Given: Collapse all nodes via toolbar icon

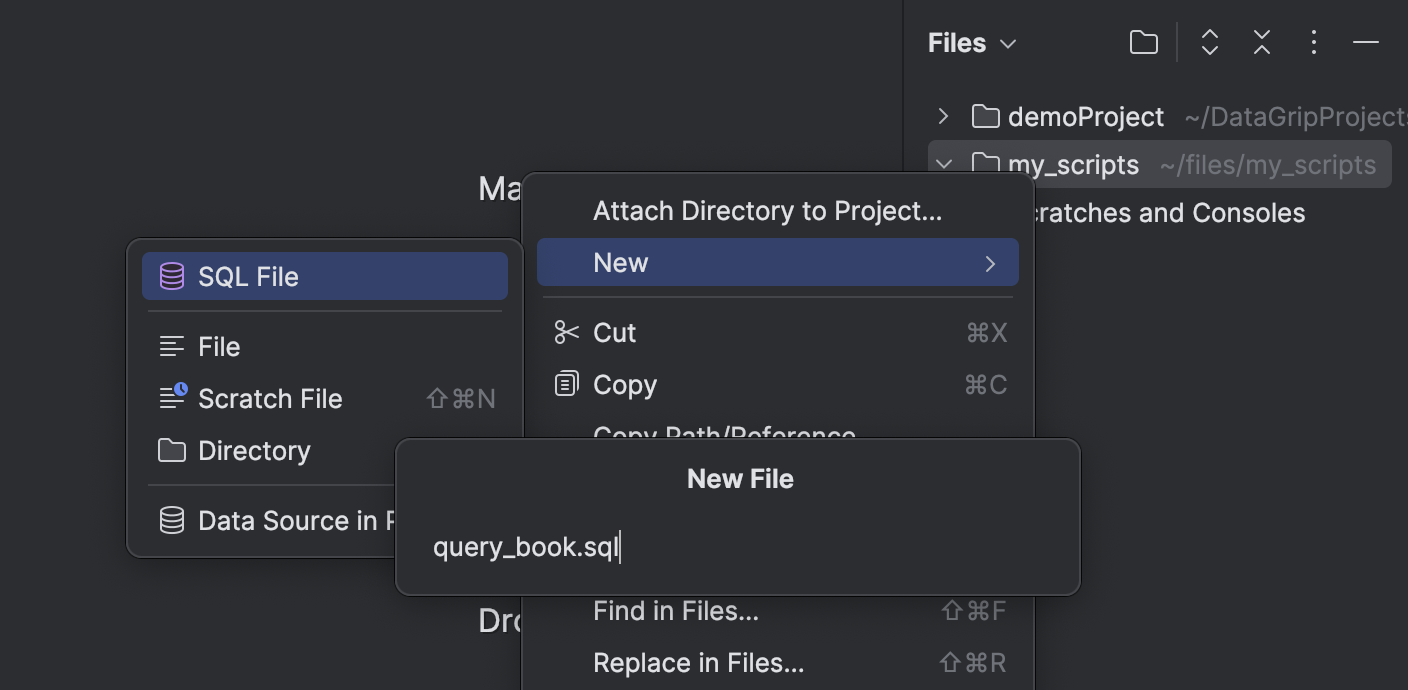Looking at the screenshot, I should coord(1261,42).
